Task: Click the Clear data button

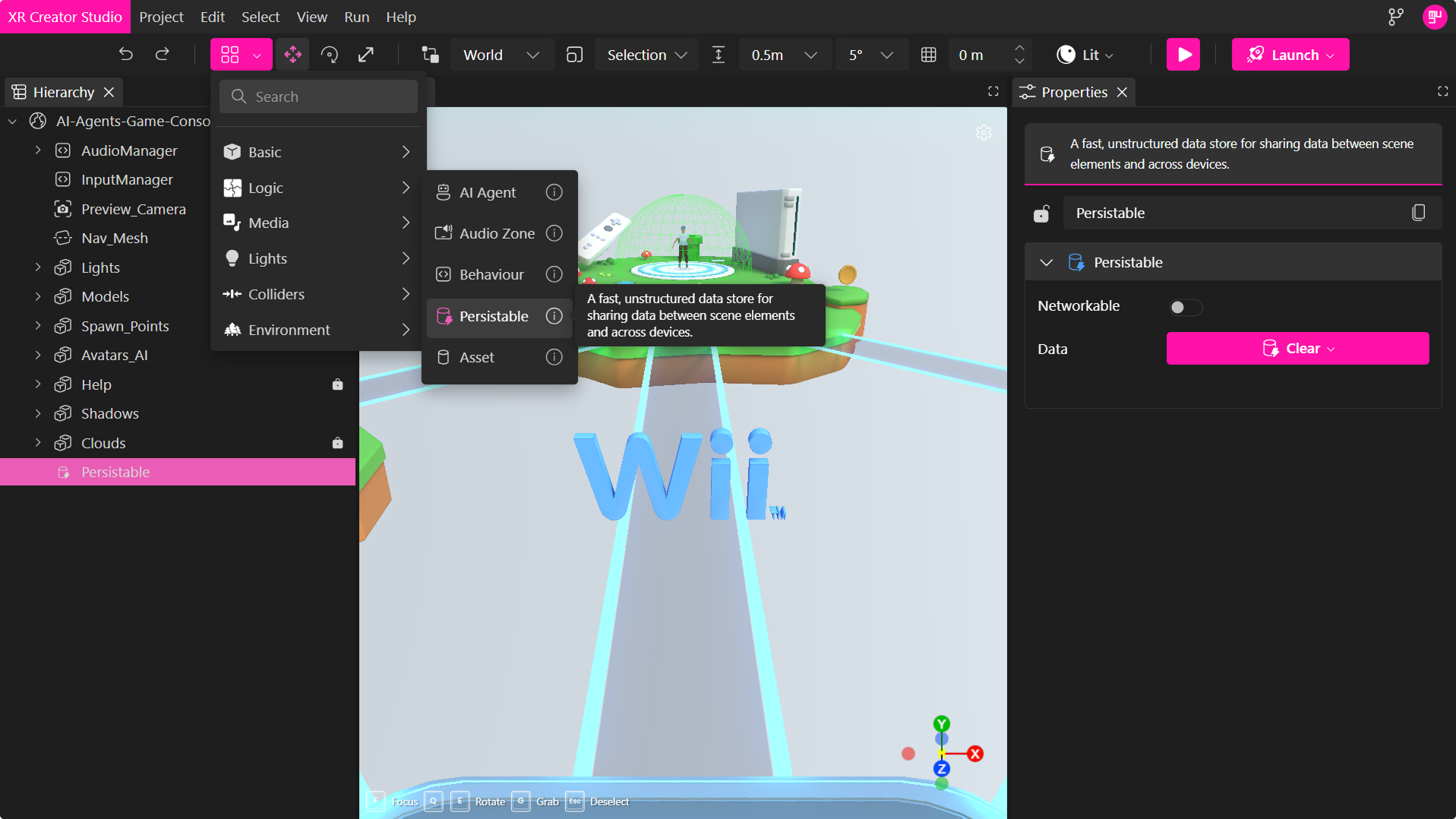Action: 1297,349
